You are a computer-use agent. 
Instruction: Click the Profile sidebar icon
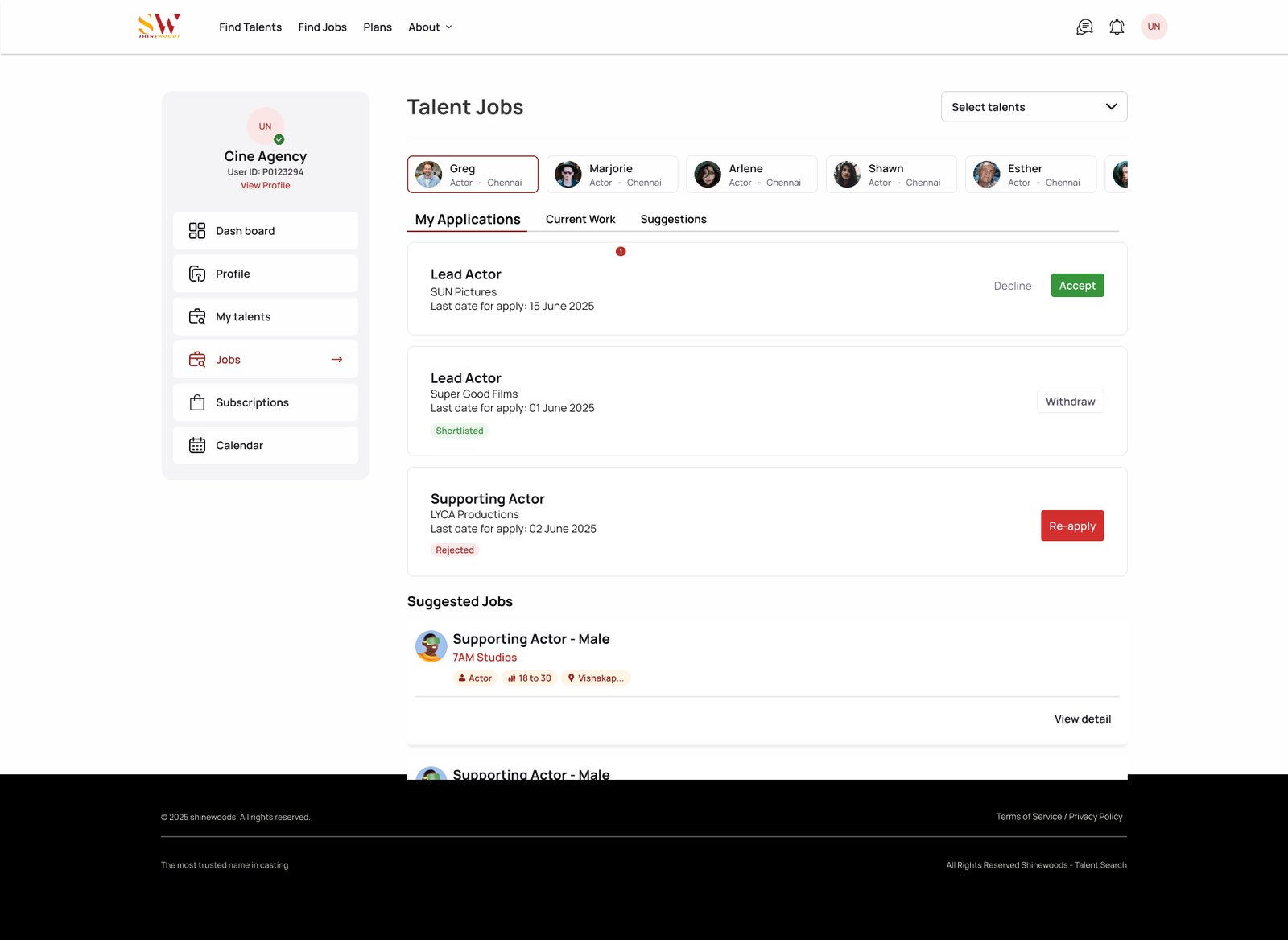point(197,274)
